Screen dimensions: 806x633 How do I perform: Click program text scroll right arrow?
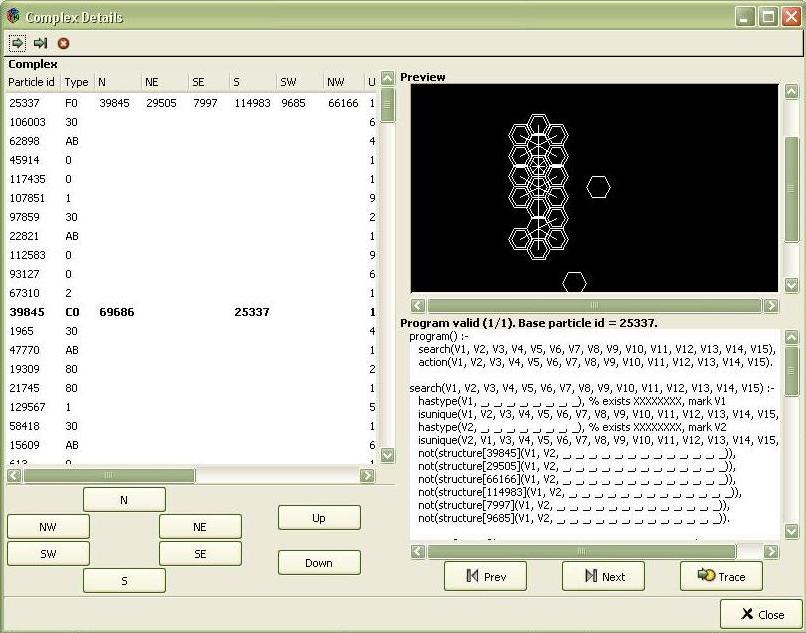coord(771,552)
